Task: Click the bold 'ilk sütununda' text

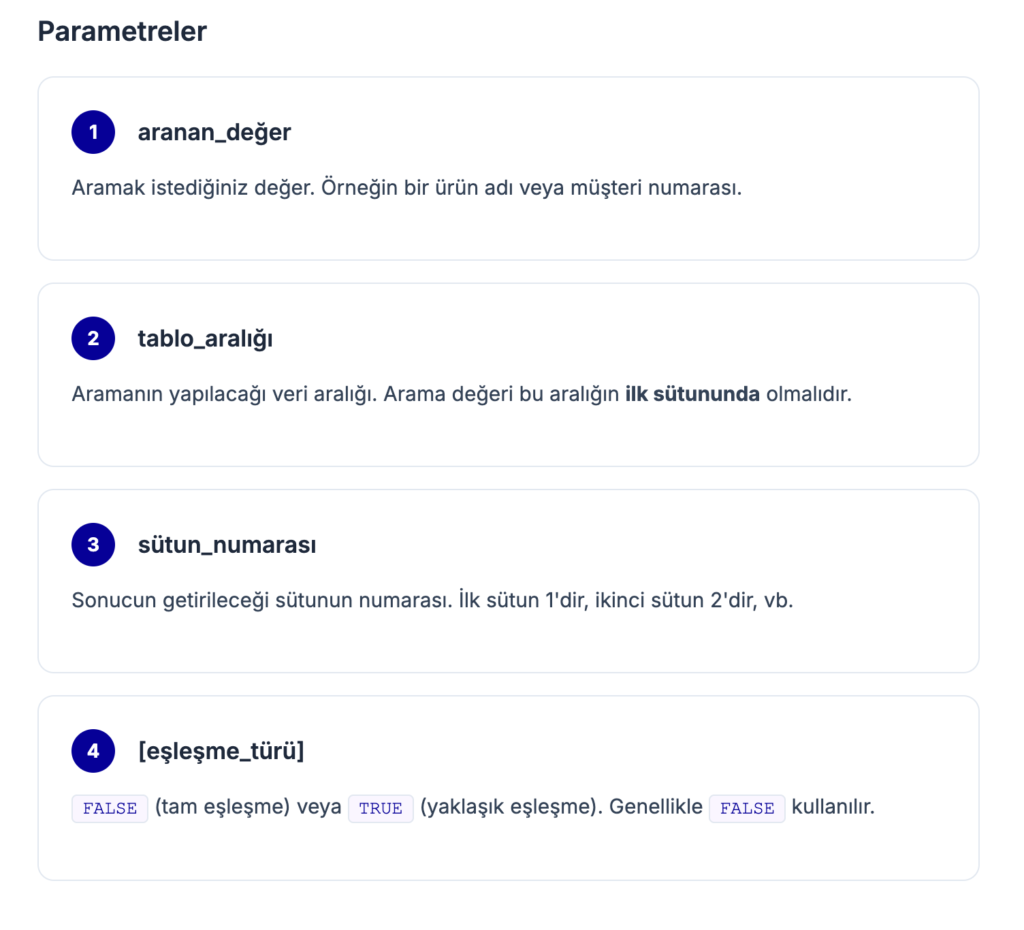Action: coord(692,394)
